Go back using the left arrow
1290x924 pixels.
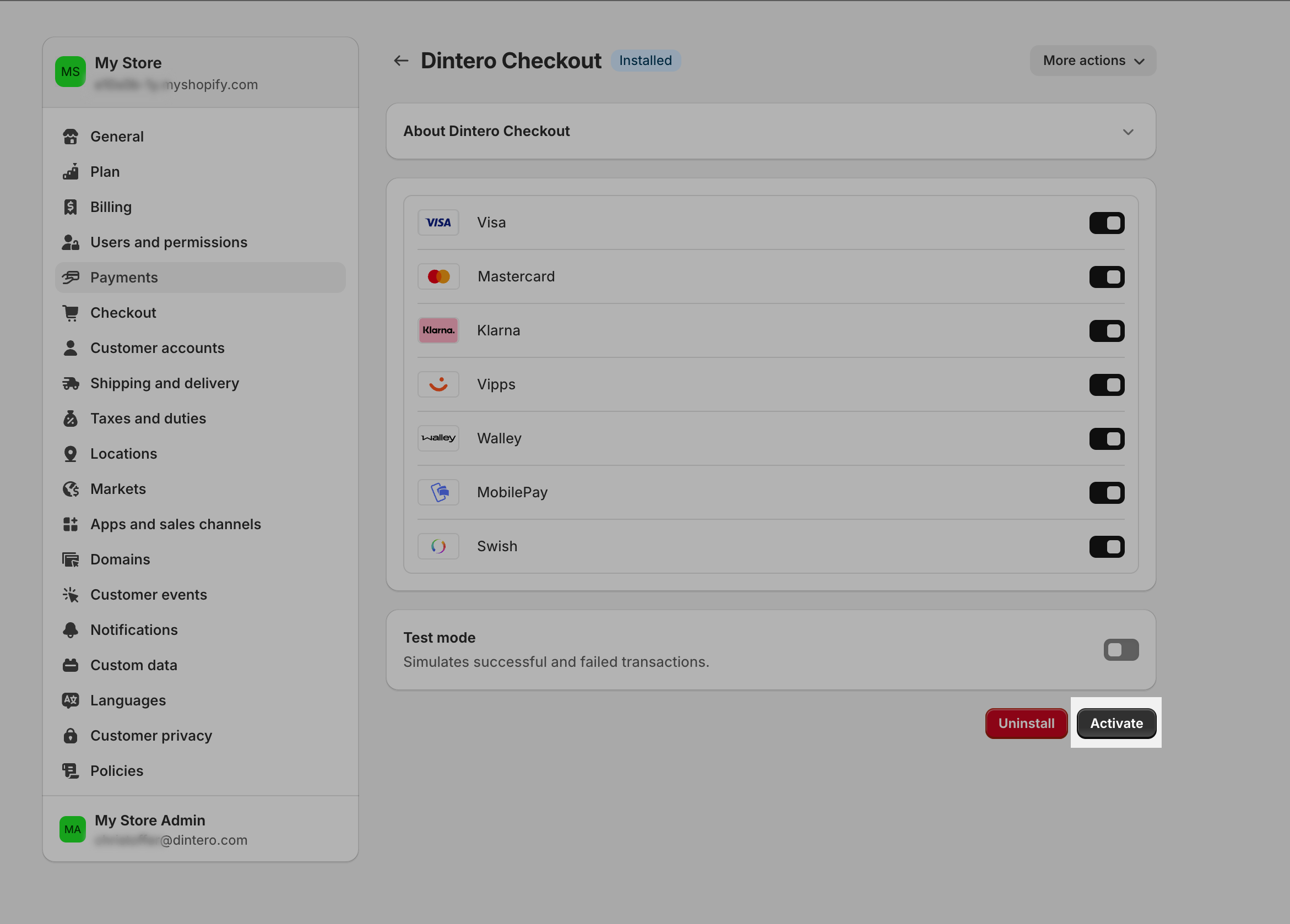point(401,61)
